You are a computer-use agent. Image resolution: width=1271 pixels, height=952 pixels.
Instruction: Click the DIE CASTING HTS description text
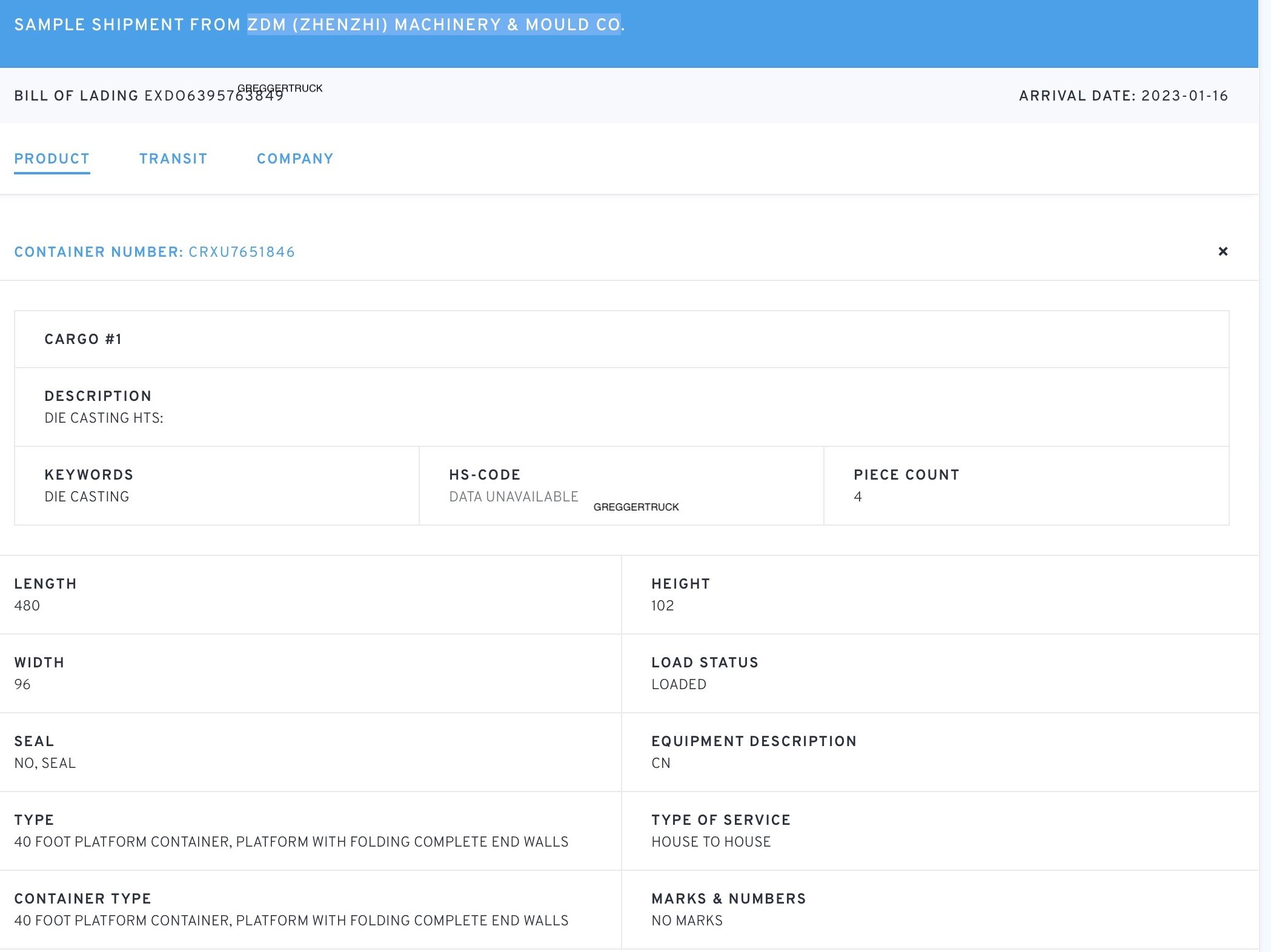[104, 418]
